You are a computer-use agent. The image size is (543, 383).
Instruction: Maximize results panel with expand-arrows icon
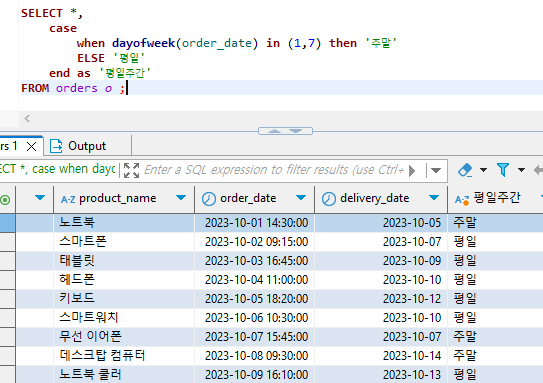pyautogui.click(x=132, y=170)
